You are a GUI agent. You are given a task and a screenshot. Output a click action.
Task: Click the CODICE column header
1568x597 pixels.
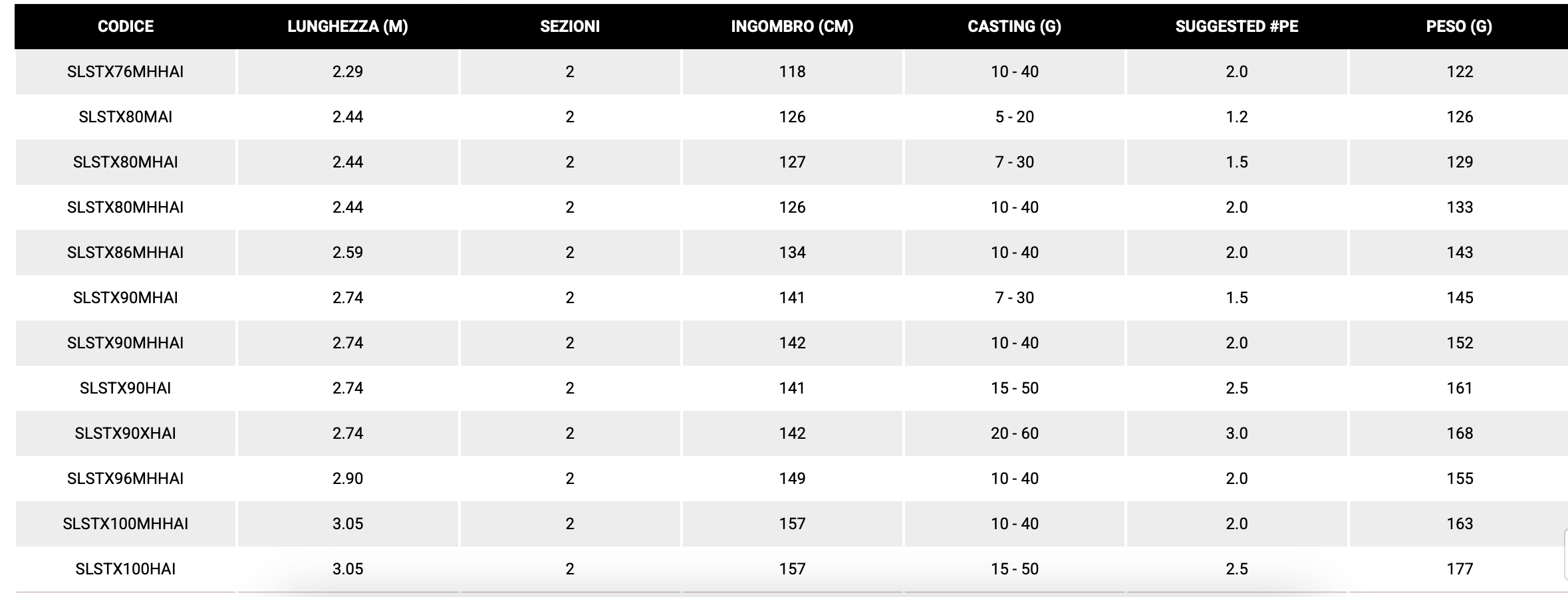(x=126, y=27)
